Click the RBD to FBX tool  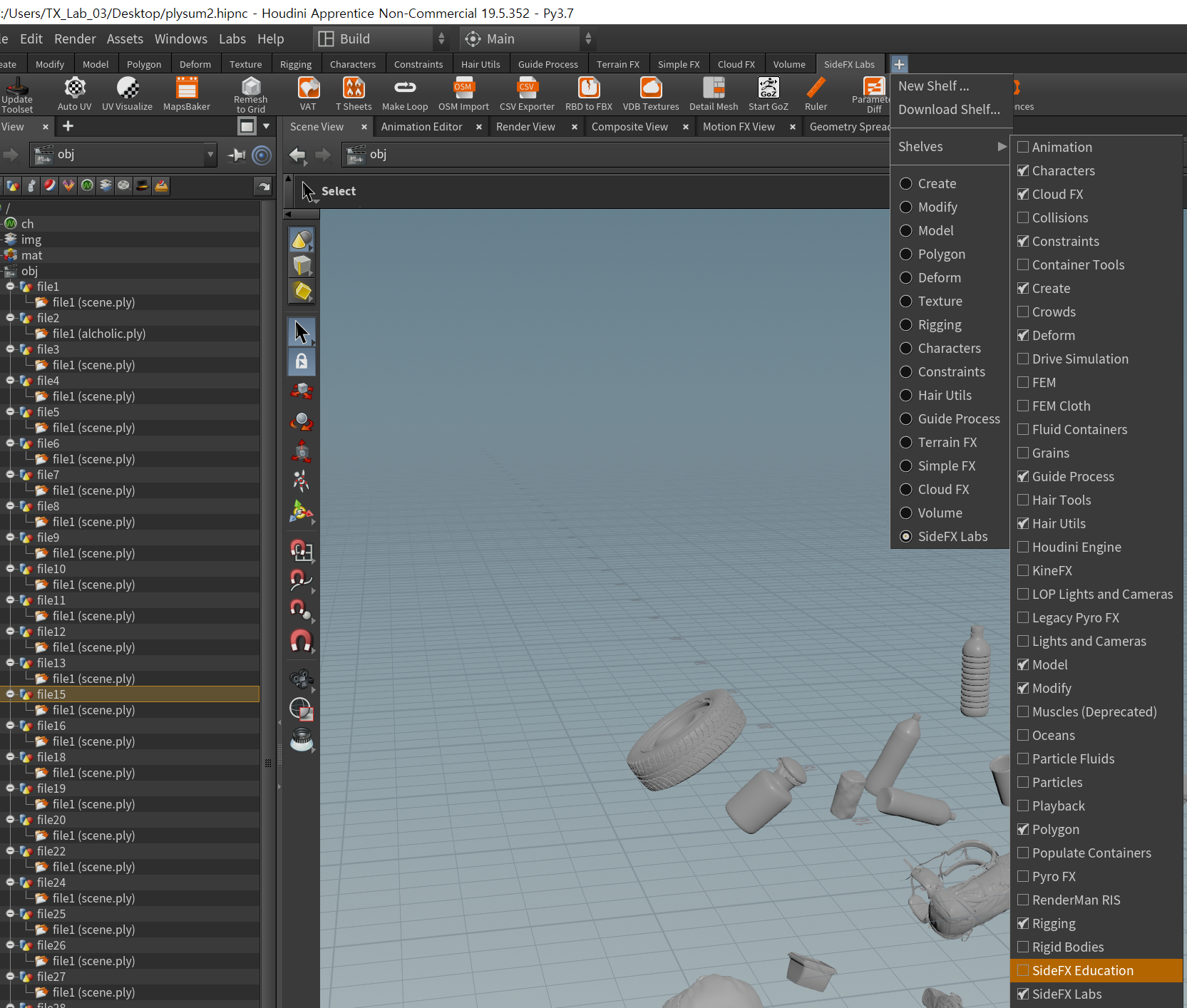pos(589,93)
